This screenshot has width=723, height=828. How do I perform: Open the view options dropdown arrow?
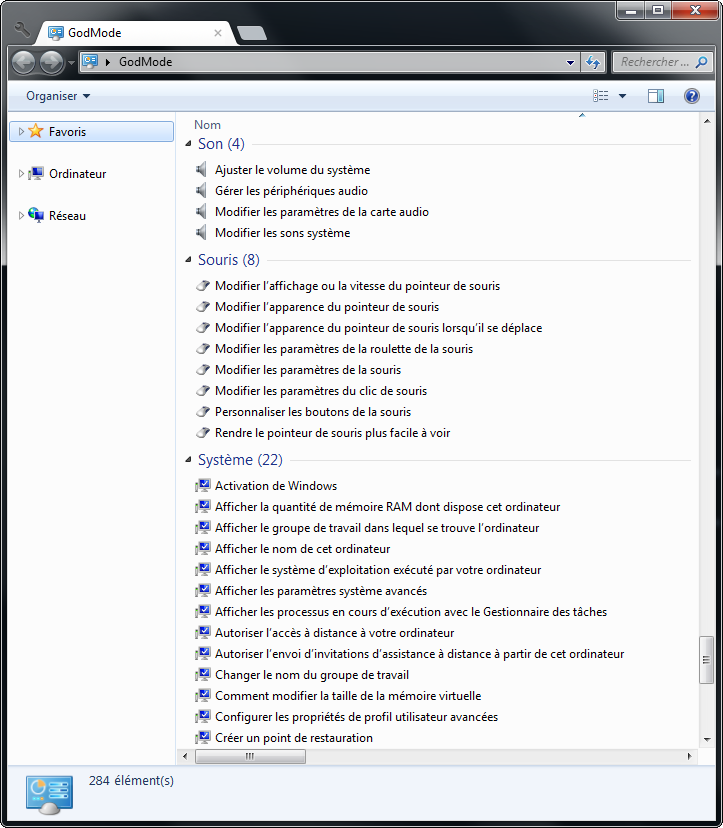click(622, 96)
